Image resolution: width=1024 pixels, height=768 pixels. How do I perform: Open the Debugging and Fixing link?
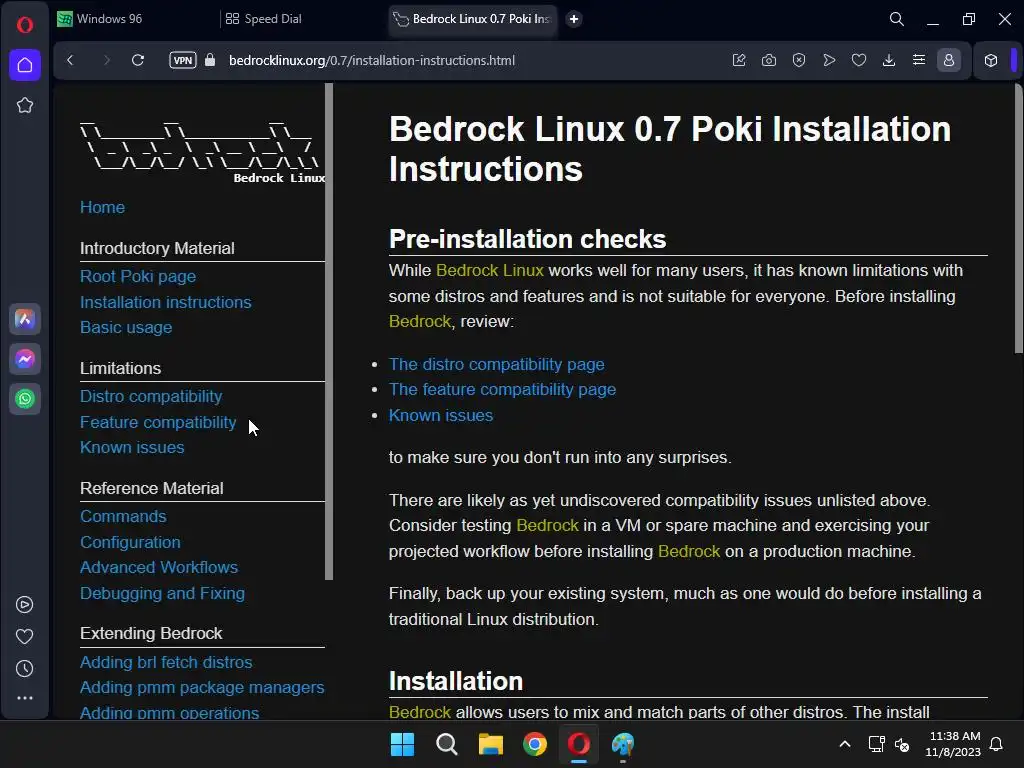[x=162, y=593]
